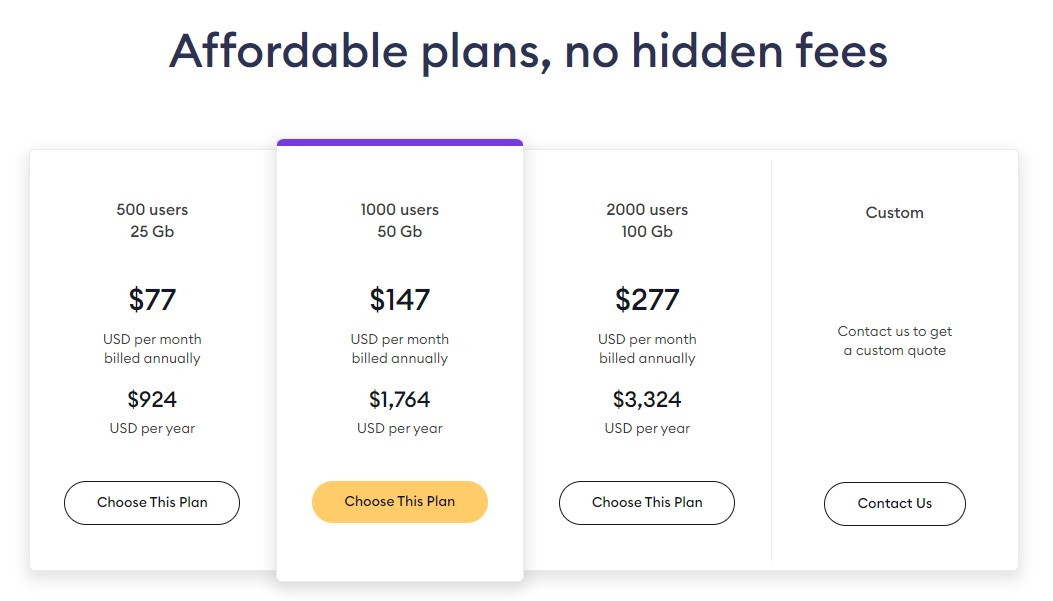
Task: Click the Custom plan title
Action: coord(895,213)
